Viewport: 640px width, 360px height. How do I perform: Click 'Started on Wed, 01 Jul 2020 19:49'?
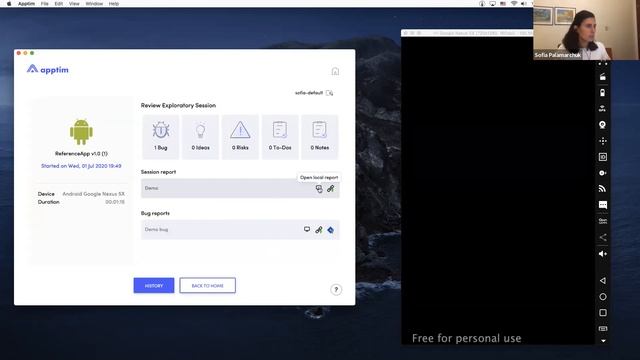click(x=81, y=166)
